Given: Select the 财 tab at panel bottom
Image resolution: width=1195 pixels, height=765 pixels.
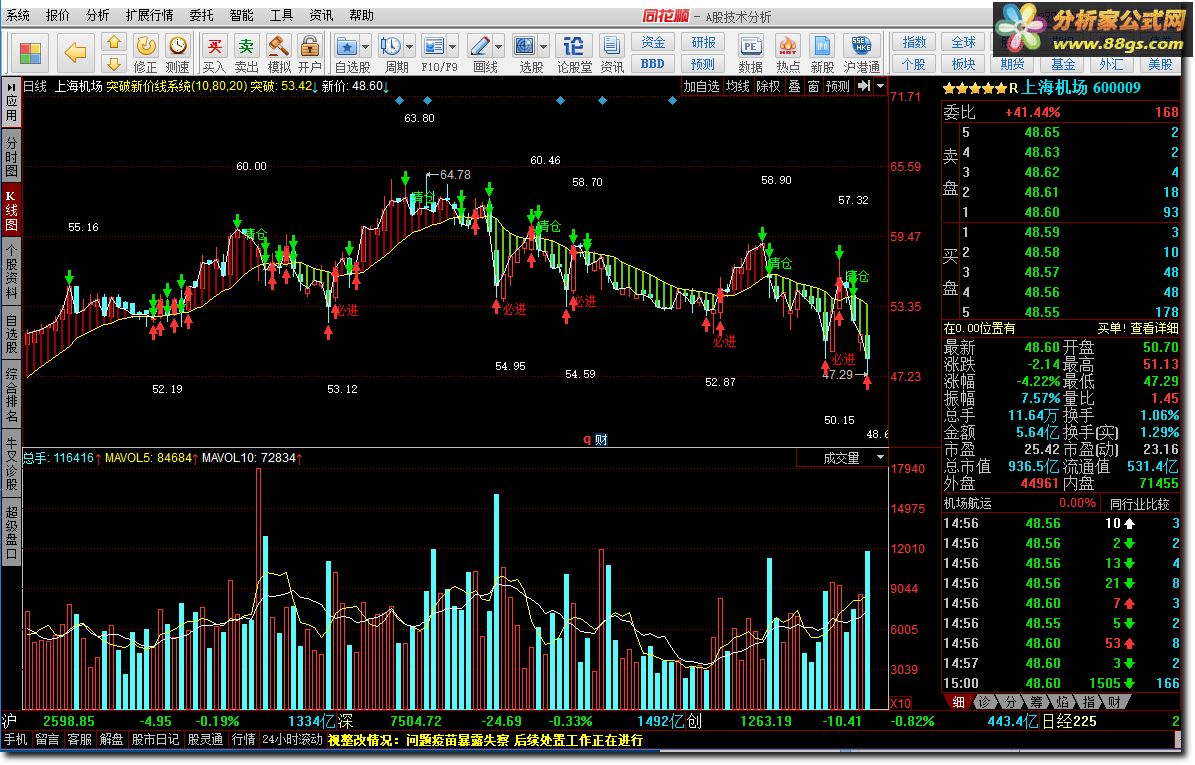Looking at the screenshot, I should coord(1113,702).
